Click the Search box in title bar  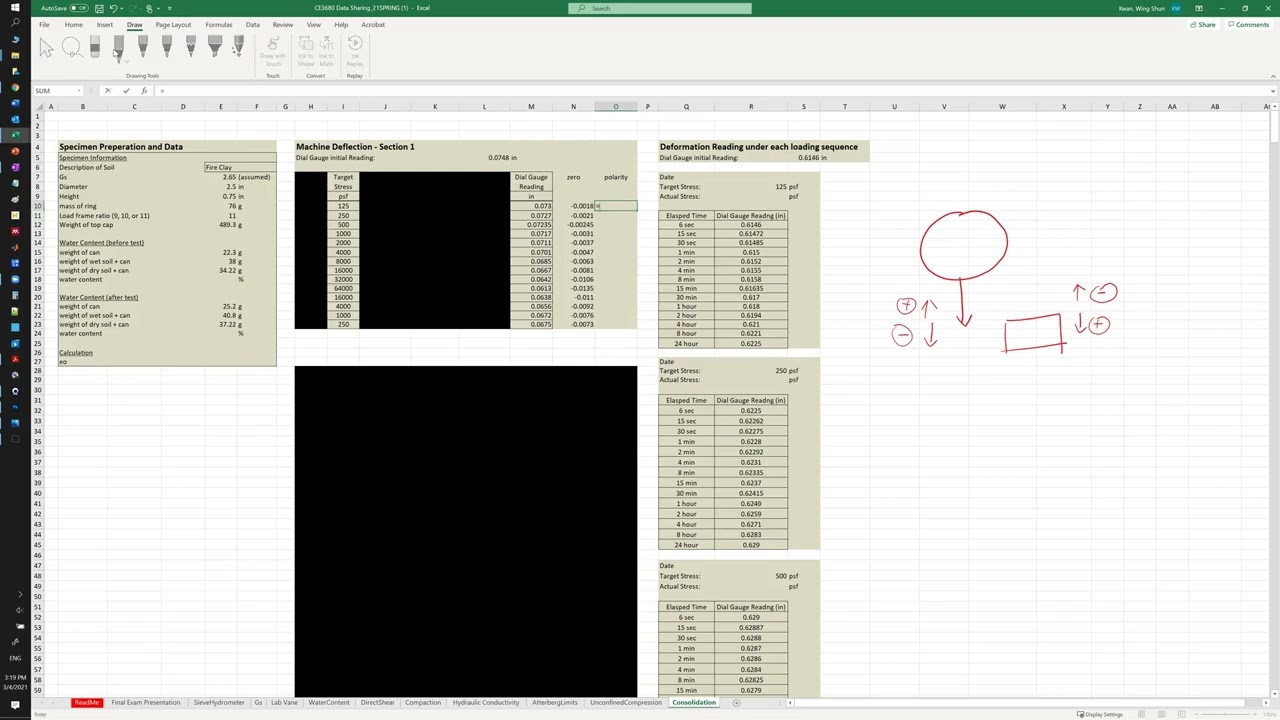pos(660,8)
